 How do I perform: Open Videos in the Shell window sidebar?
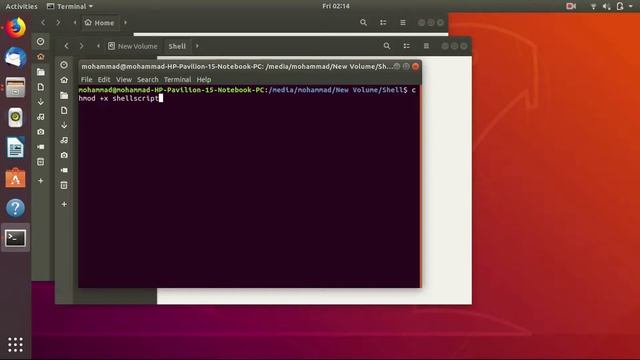tap(64, 170)
